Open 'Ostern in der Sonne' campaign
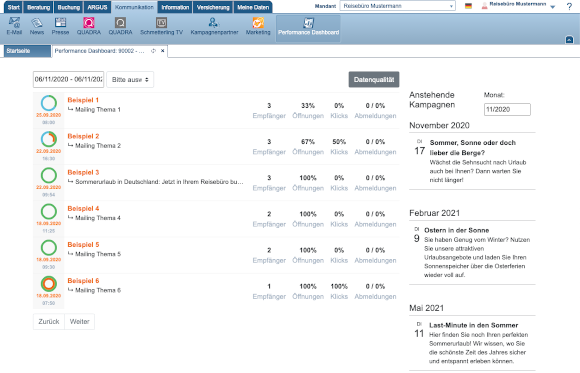Screen dimensions: 580x373 click(x=456, y=230)
